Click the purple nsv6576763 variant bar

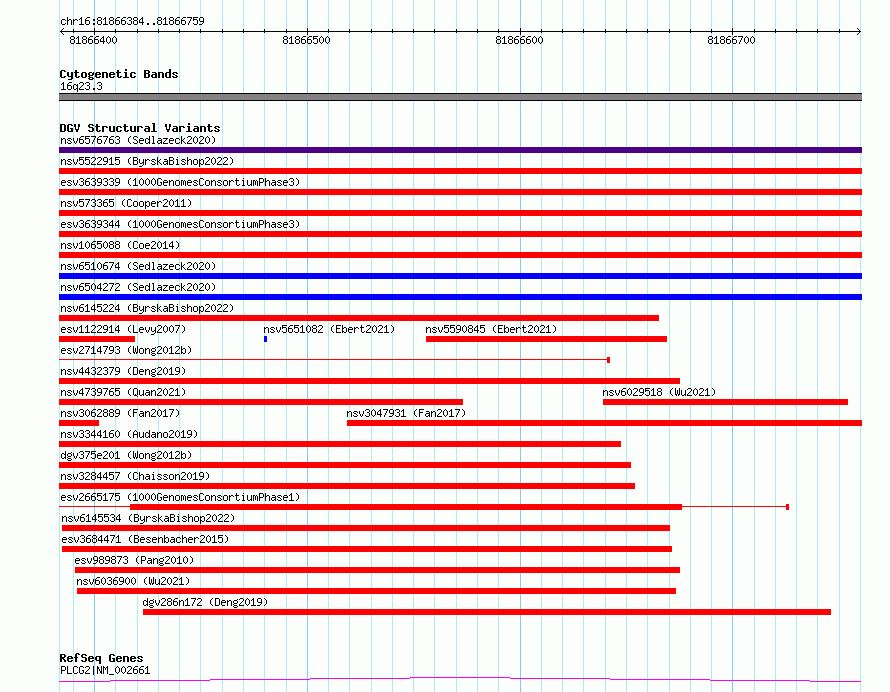pos(460,150)
